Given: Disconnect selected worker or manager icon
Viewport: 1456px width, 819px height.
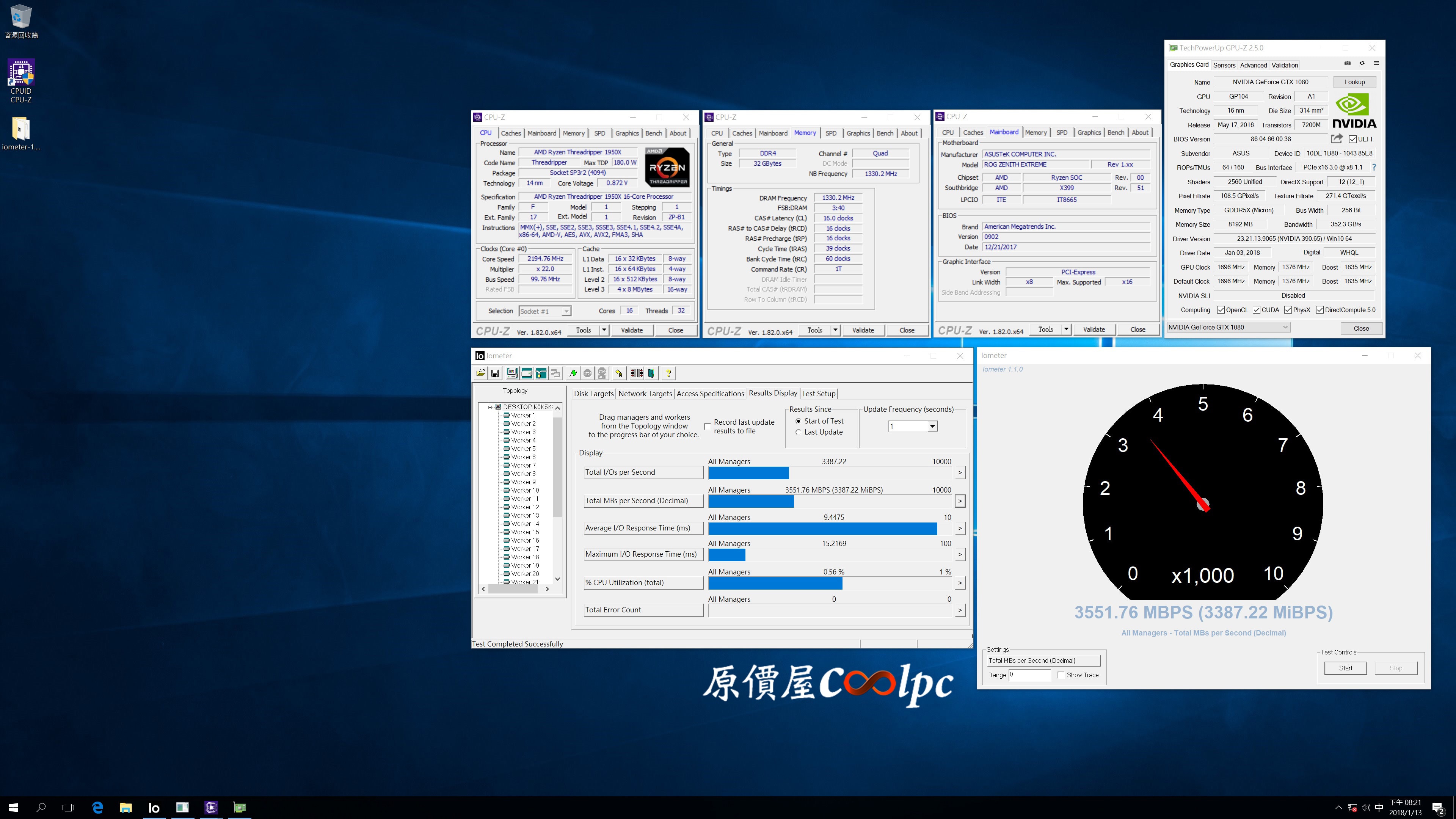Looking at the screenshot, I should 637,373.
